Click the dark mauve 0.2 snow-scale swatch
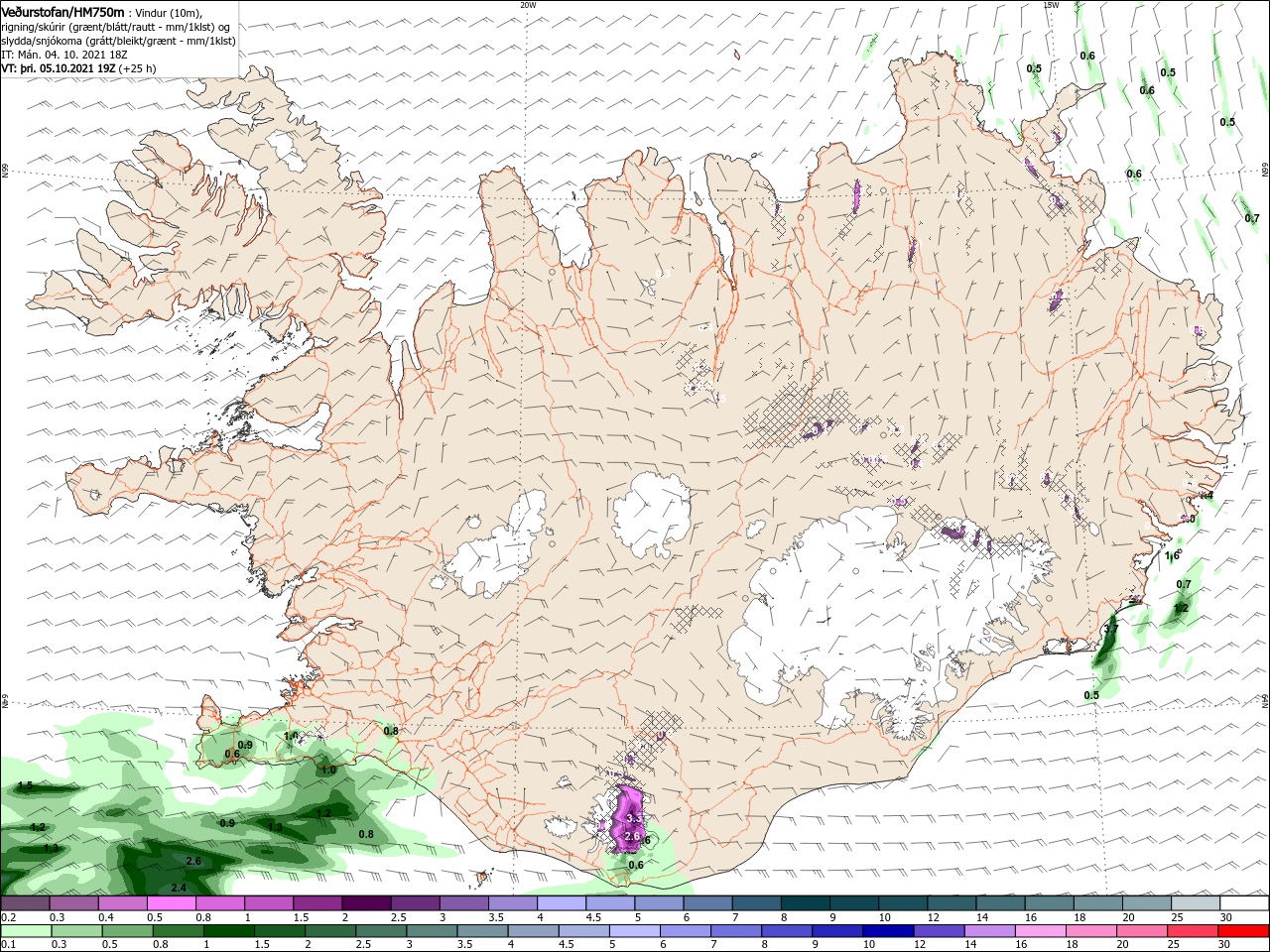Viewport: 1270px width, 952px height. tap(25, 903)
